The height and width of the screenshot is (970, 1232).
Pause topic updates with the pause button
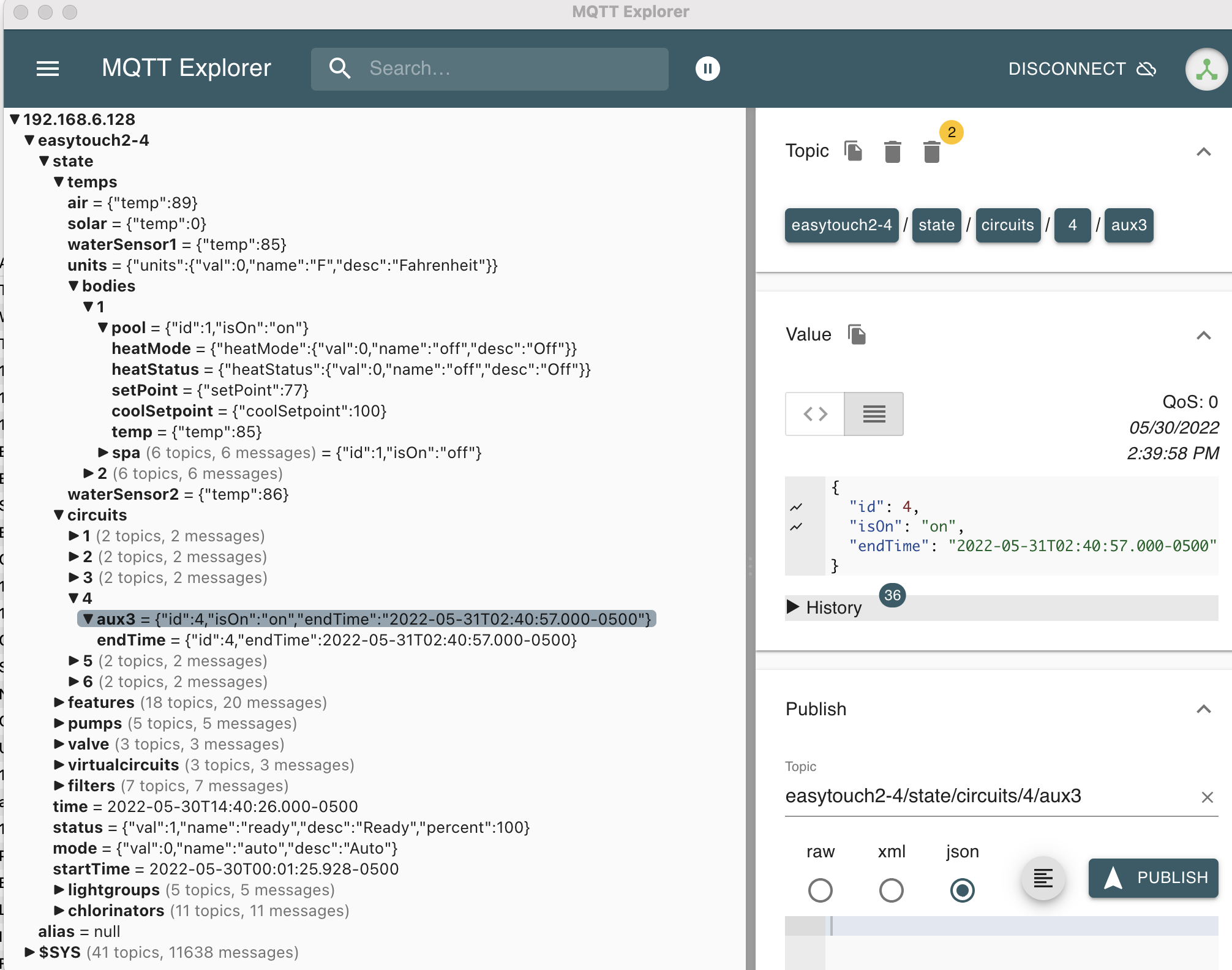pos(707,69)
